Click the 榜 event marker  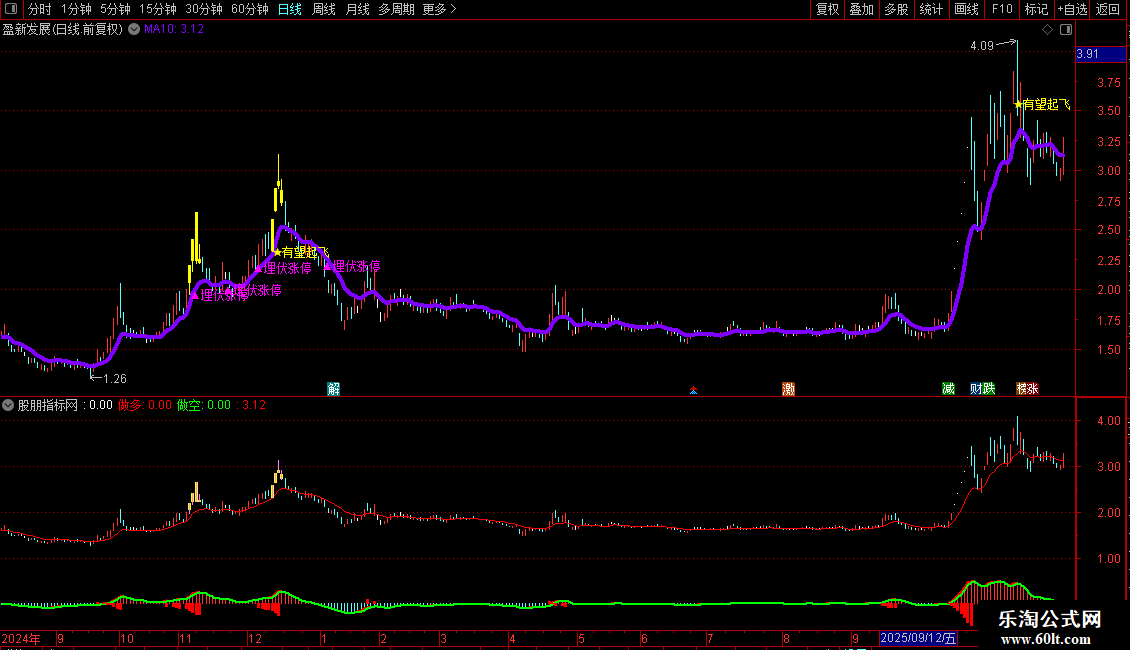1022,388
